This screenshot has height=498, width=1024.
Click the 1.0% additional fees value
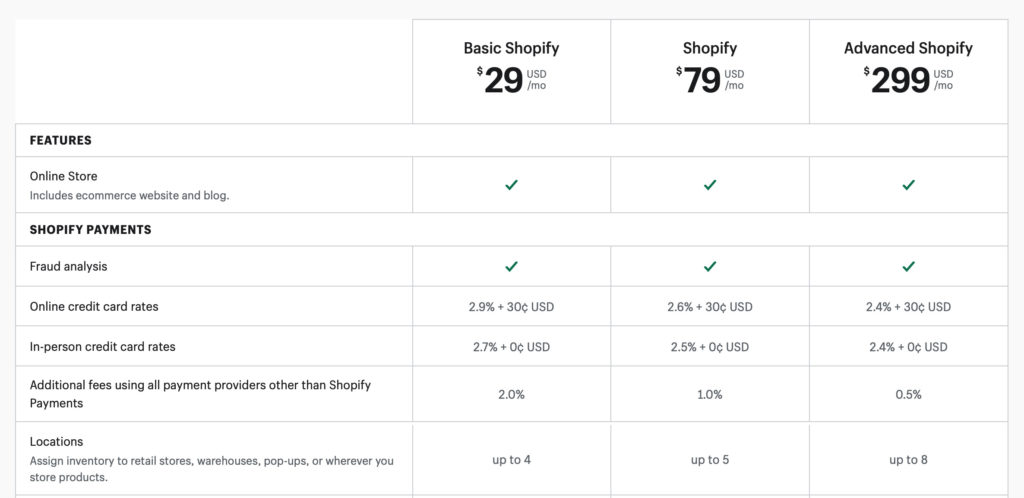[x=710, y=394]
